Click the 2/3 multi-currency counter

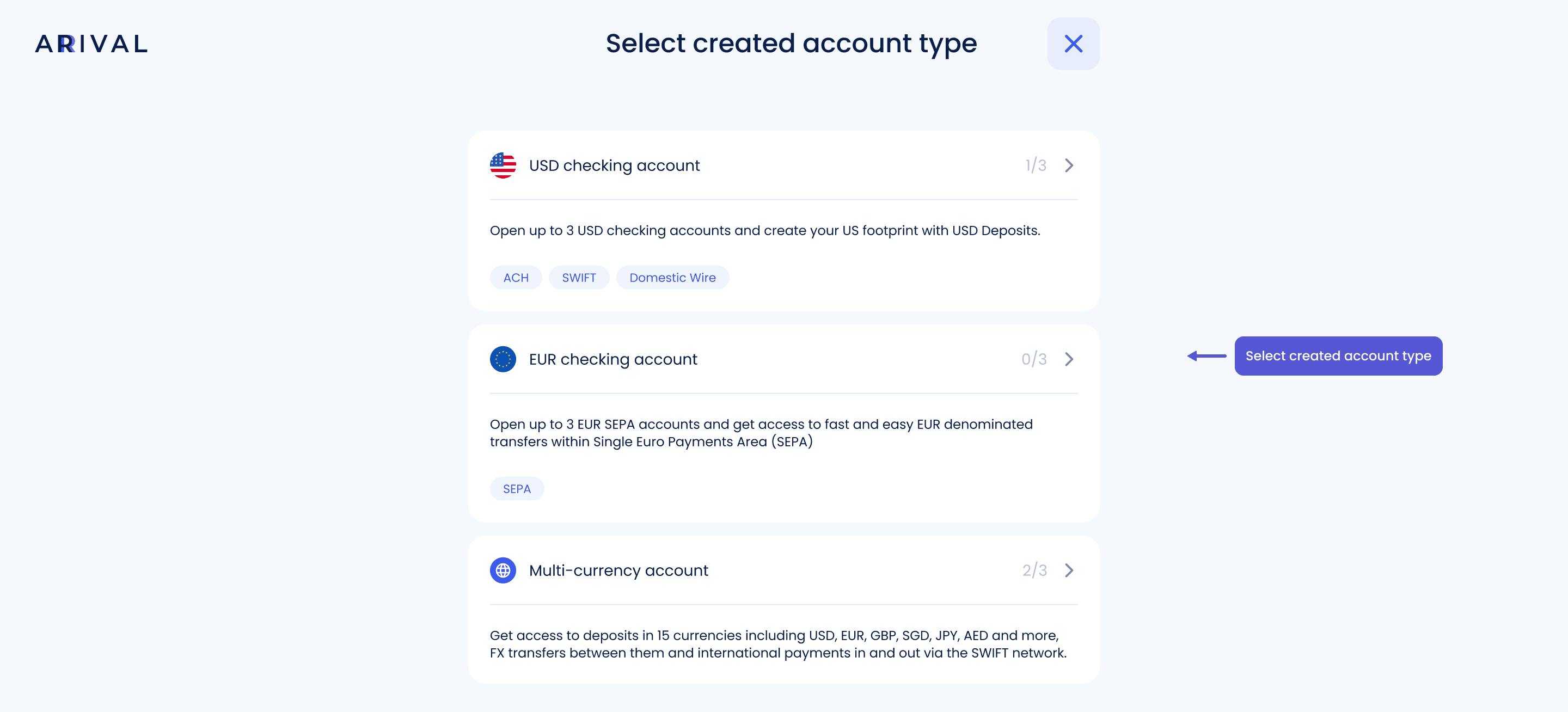[1034, 570]
